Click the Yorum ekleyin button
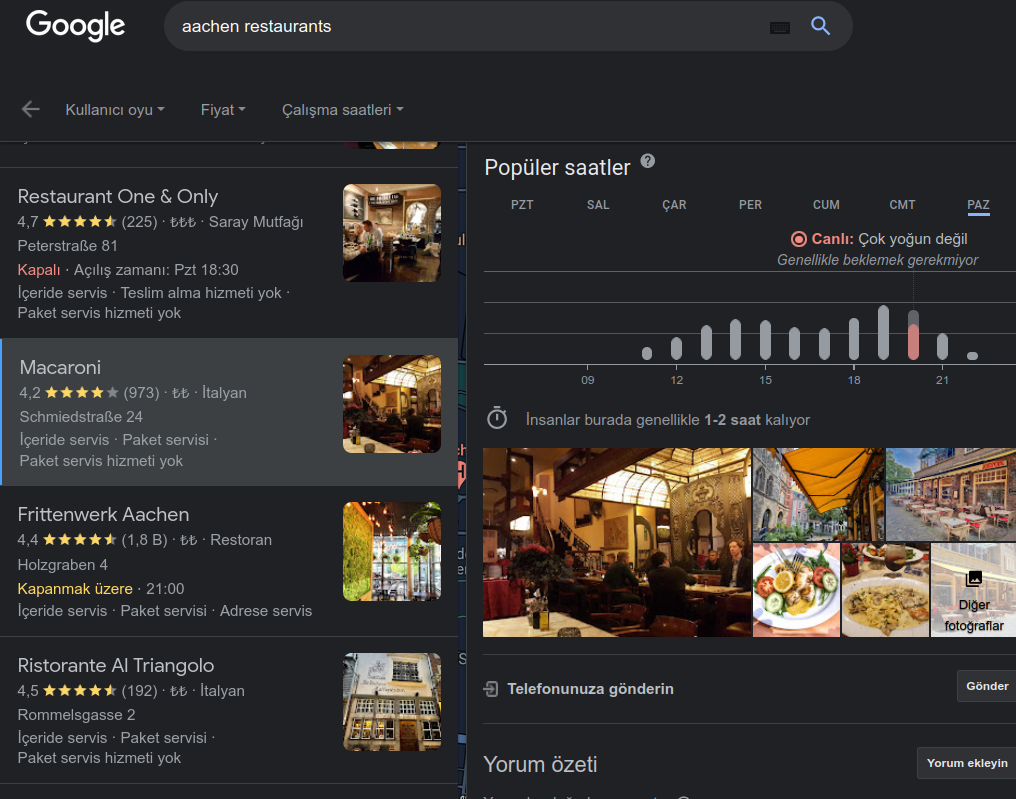 click(967, 763)
